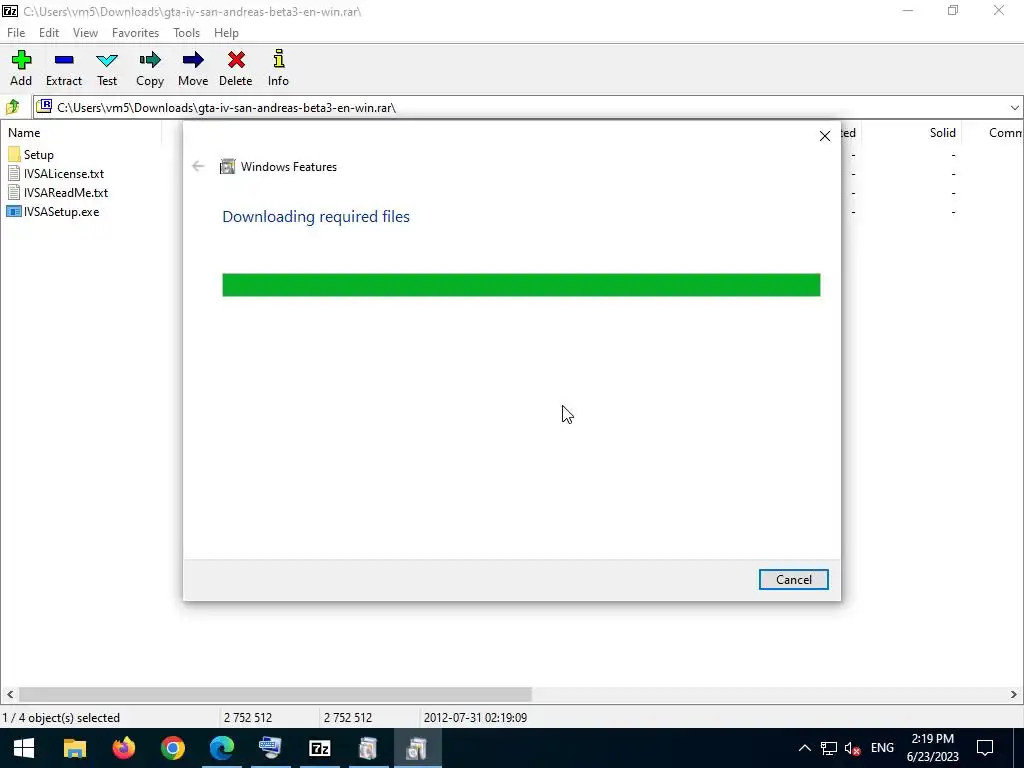Viewport: 1024px width, 768px height.
Task: Click the scrollbar left arrow
Action: (x=9, y=694)
